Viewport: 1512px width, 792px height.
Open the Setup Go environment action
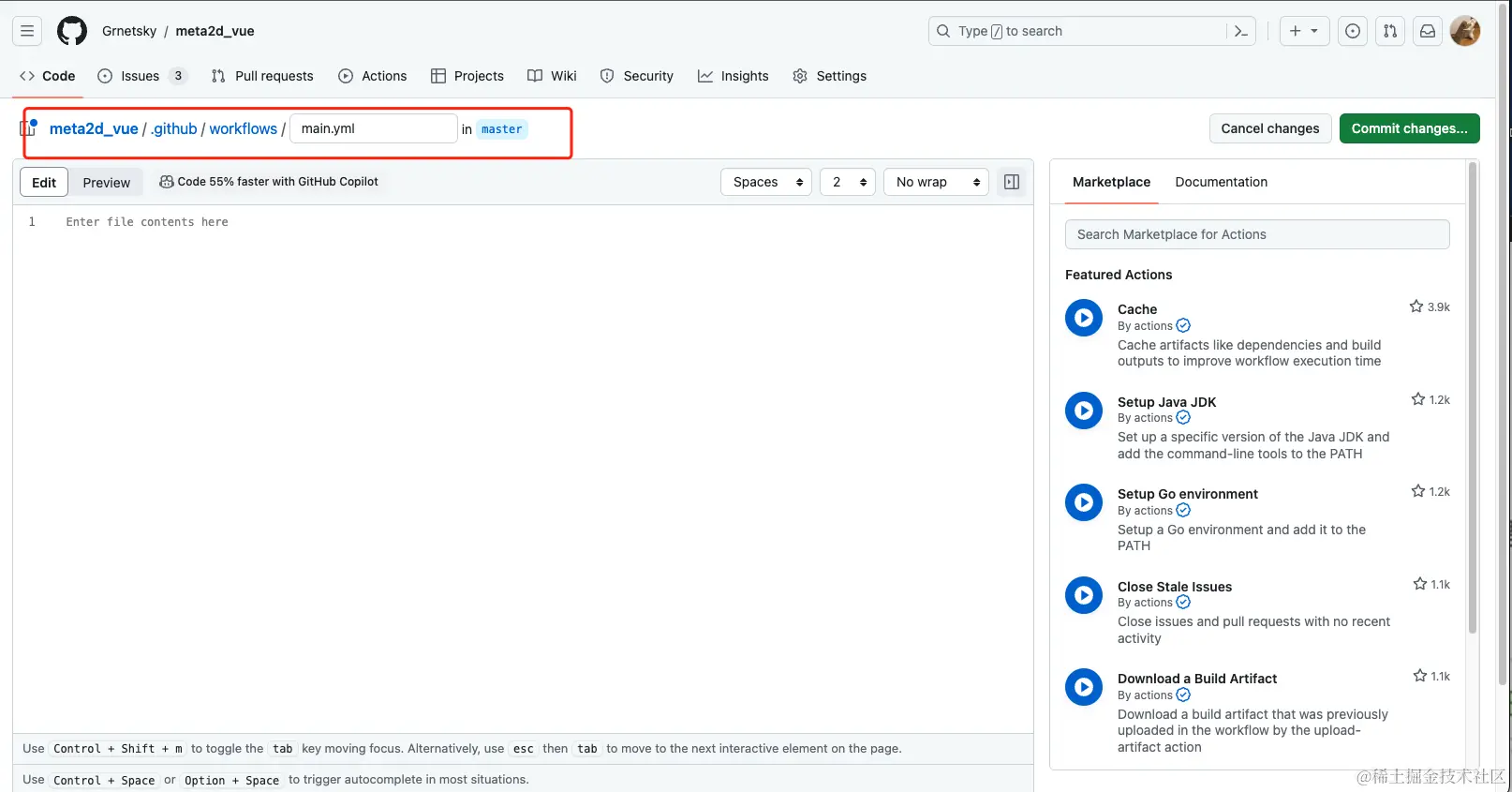tap(1188, 494)
